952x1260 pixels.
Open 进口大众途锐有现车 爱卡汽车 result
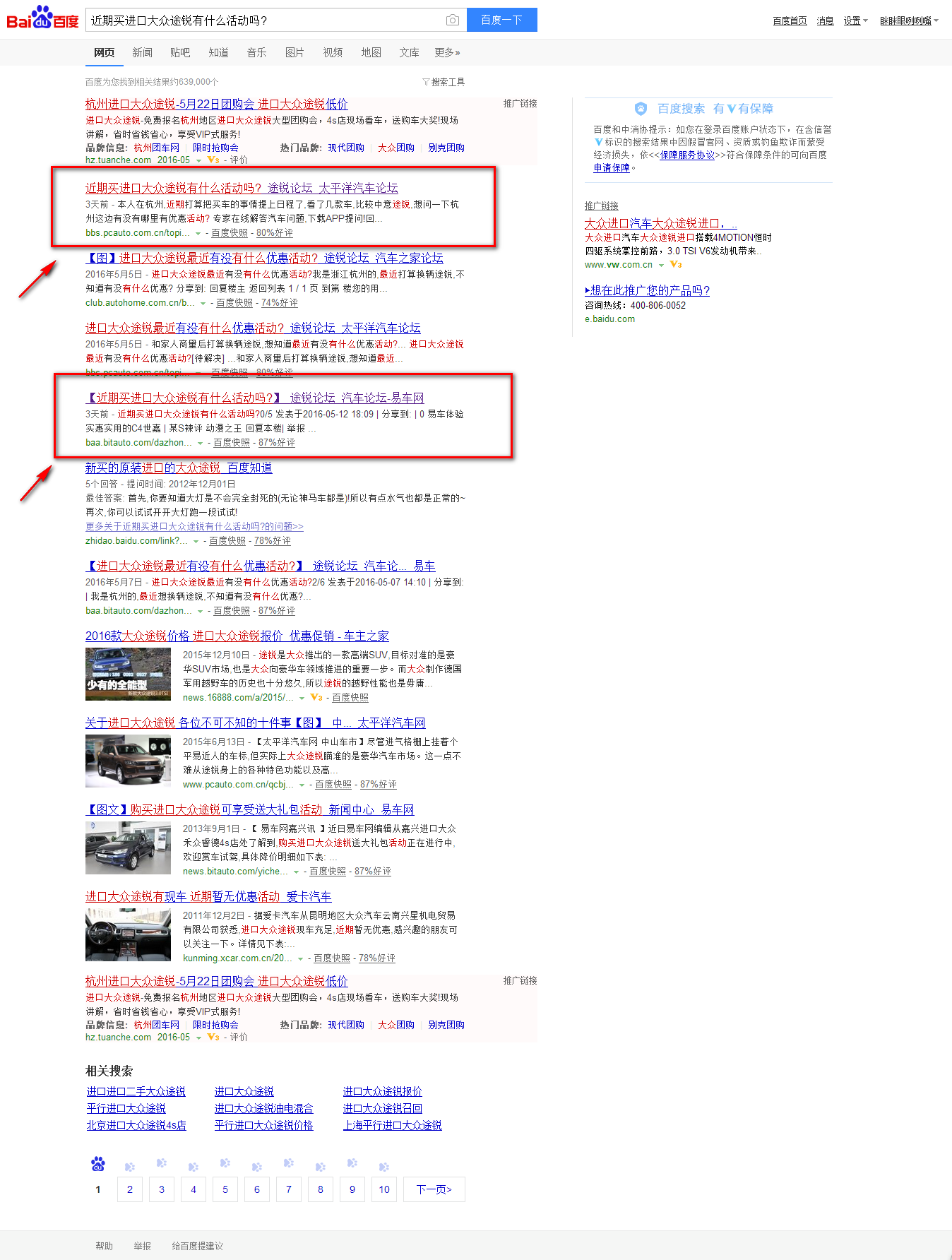coord(208,896)
